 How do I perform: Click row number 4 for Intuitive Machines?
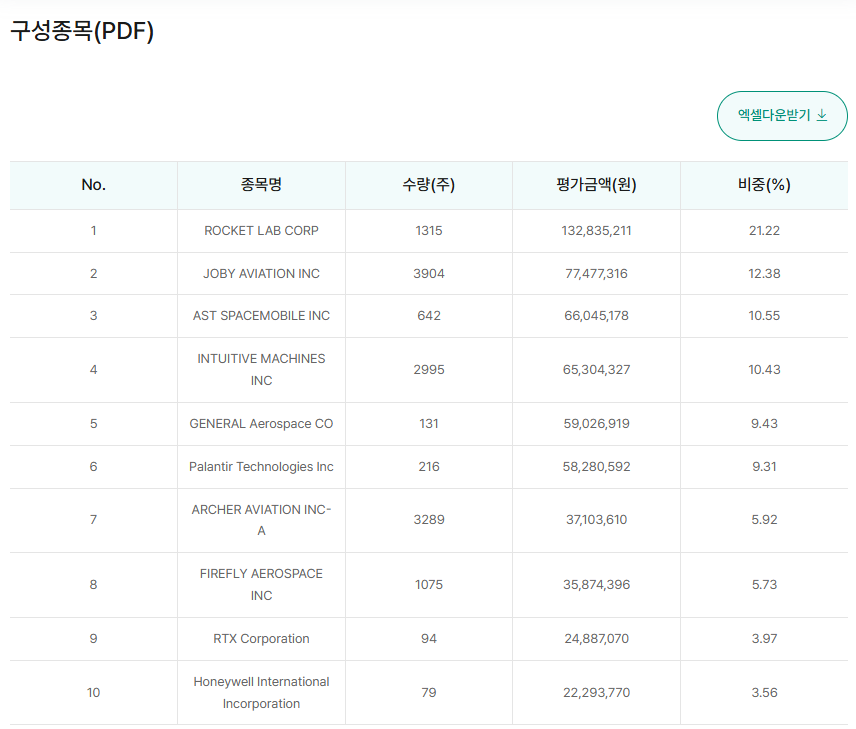(x=93, y=370)
